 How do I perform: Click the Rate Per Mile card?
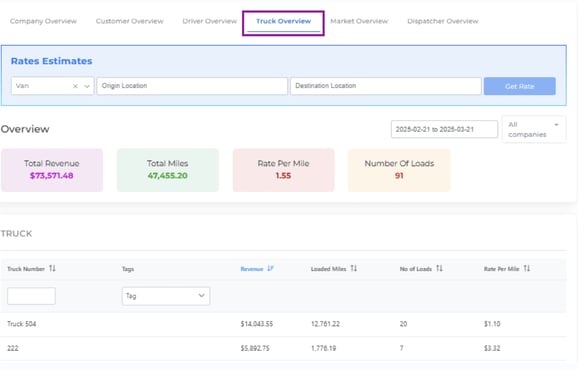click(283, 170)
